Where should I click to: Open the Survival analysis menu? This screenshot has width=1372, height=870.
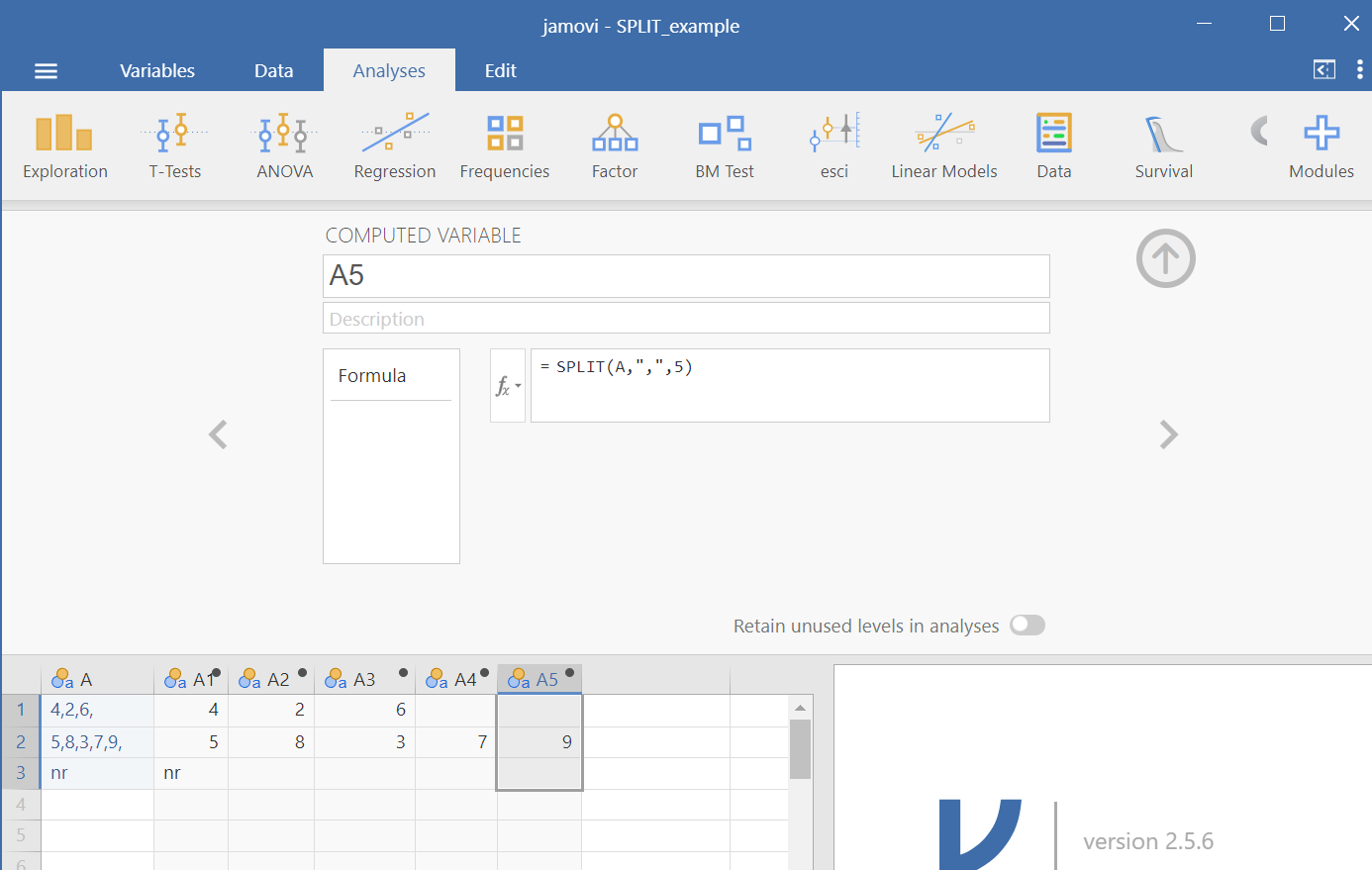tap(1164, 146)
